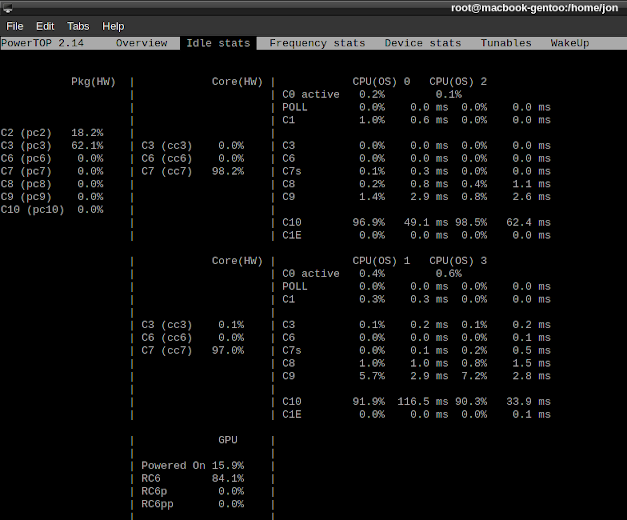Click the 90.3% C10 value for CPU 3
Viewport: 627px width, 520px height.
pyautogui.click(x=471, y=402)
